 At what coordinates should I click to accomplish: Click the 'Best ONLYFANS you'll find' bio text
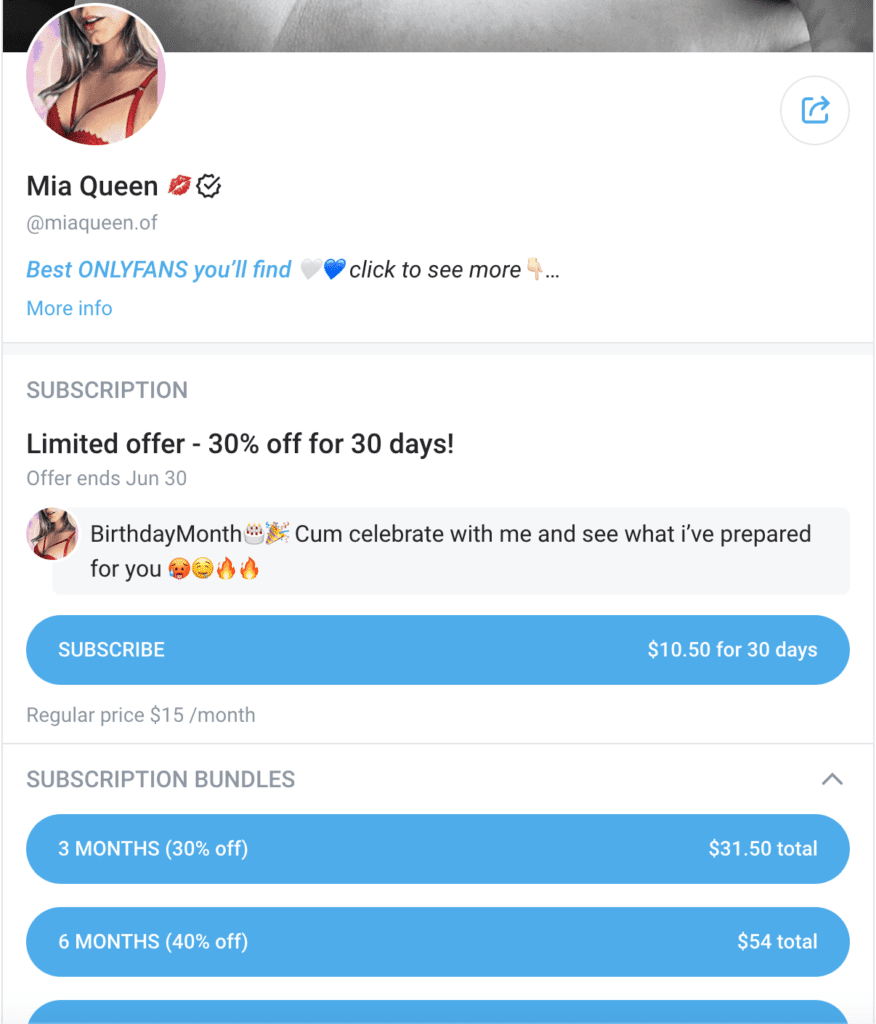coord(158,269)
